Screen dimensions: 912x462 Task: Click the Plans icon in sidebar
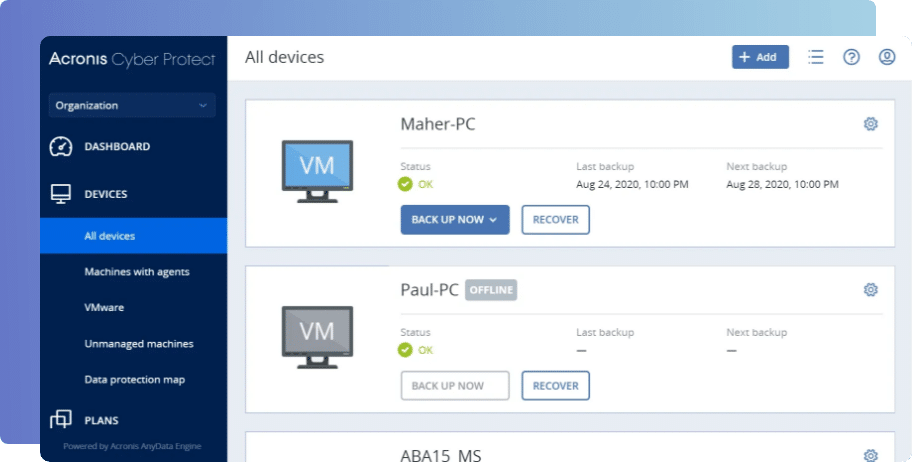tap(61, 420)
